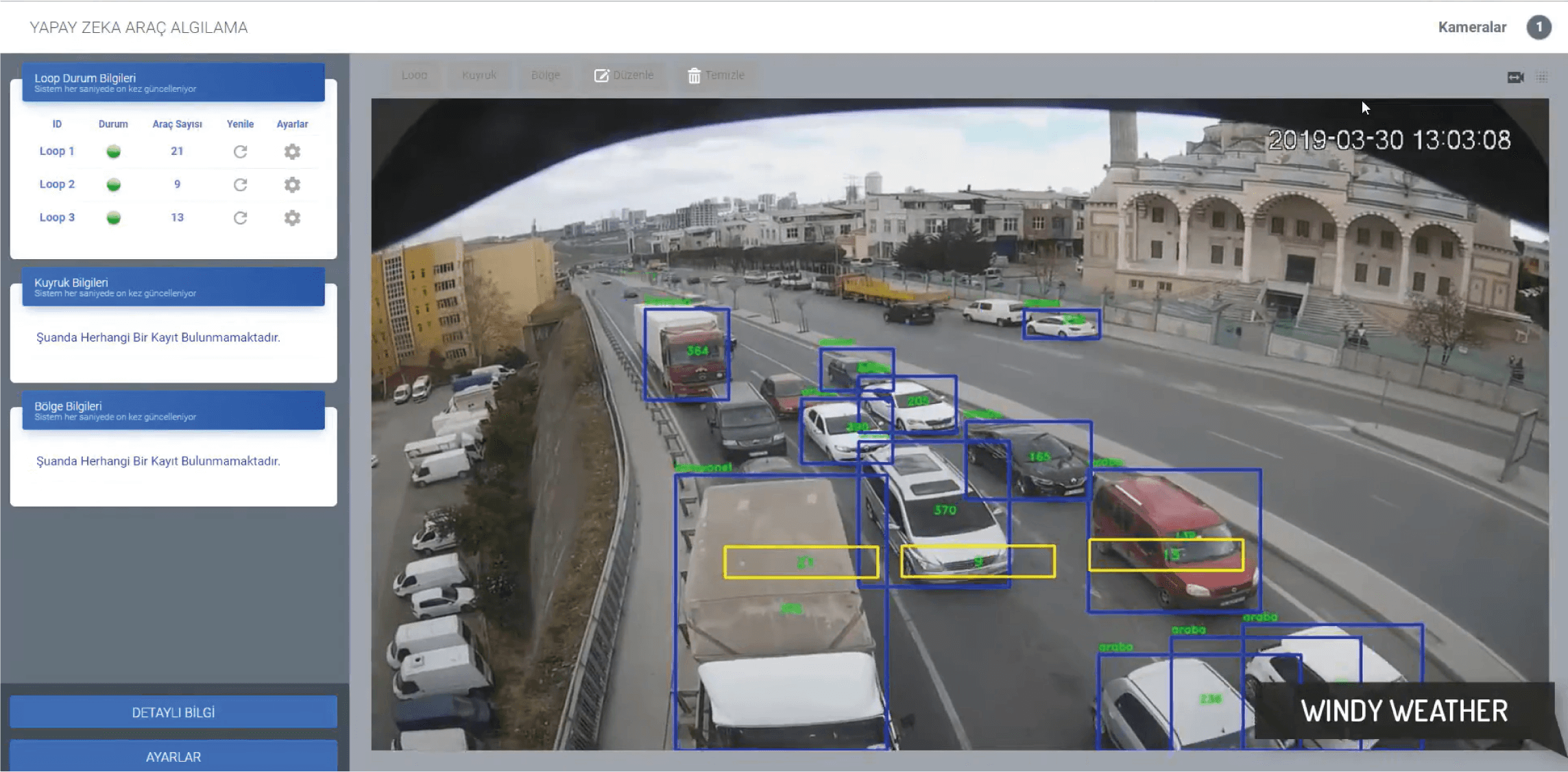Refresh the Loop 3 vehicle count
The height and width of the screenshot is (772, 1568).
coord(240,218)
